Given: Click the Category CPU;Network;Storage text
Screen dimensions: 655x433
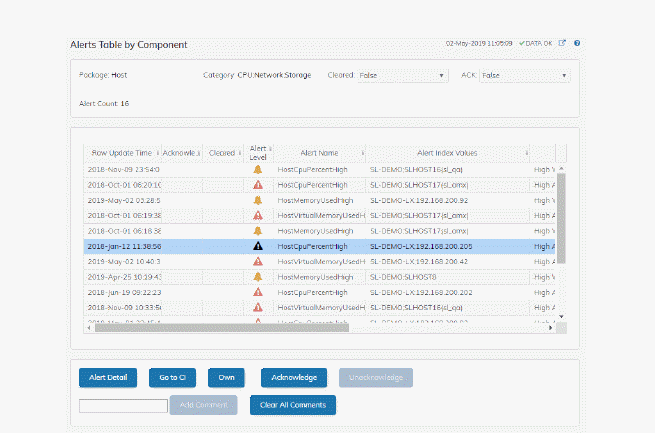Looking at the screenshot, I should tap(257, 75).
